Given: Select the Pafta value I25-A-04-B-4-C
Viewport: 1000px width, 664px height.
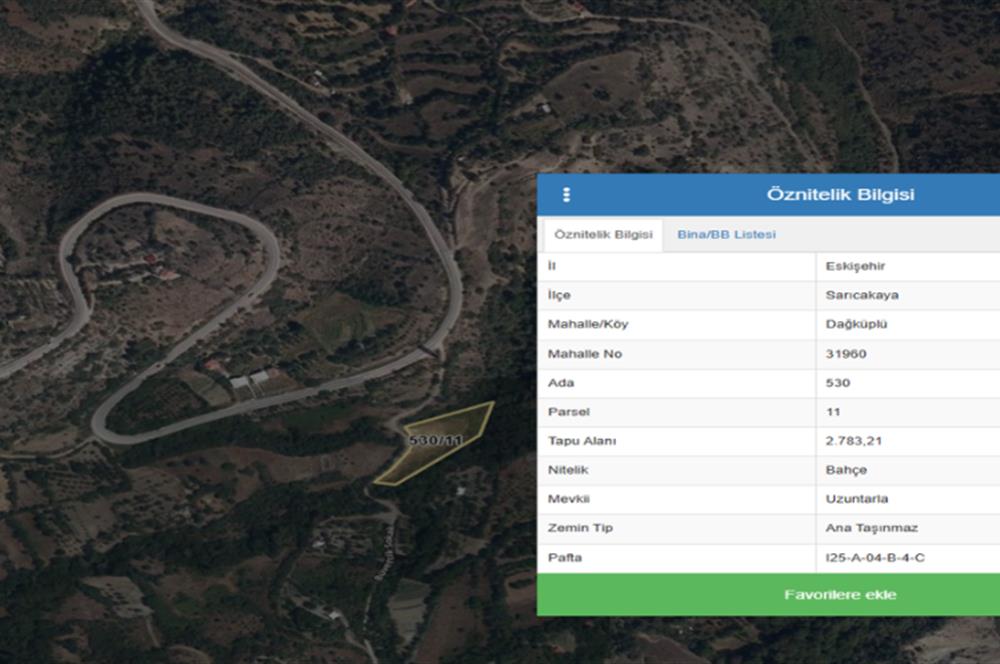Looking at the screenshot, I should 874,557.
